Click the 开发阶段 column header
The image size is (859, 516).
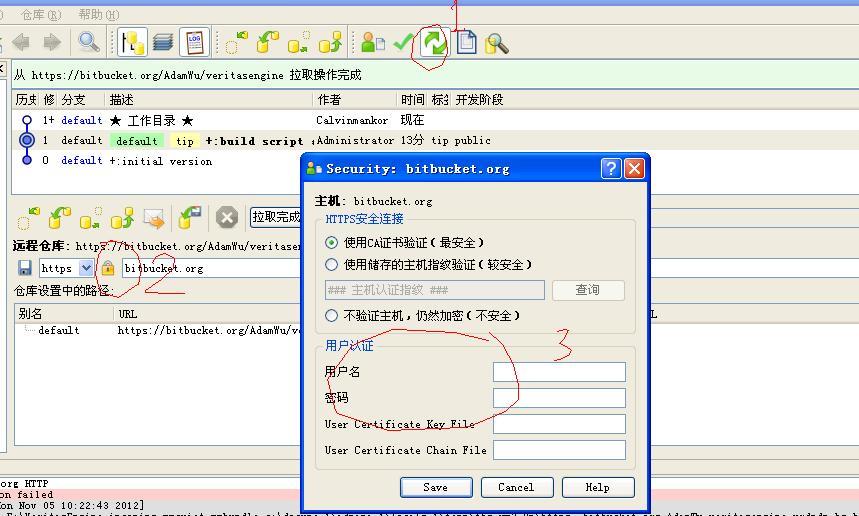point(479,99)
